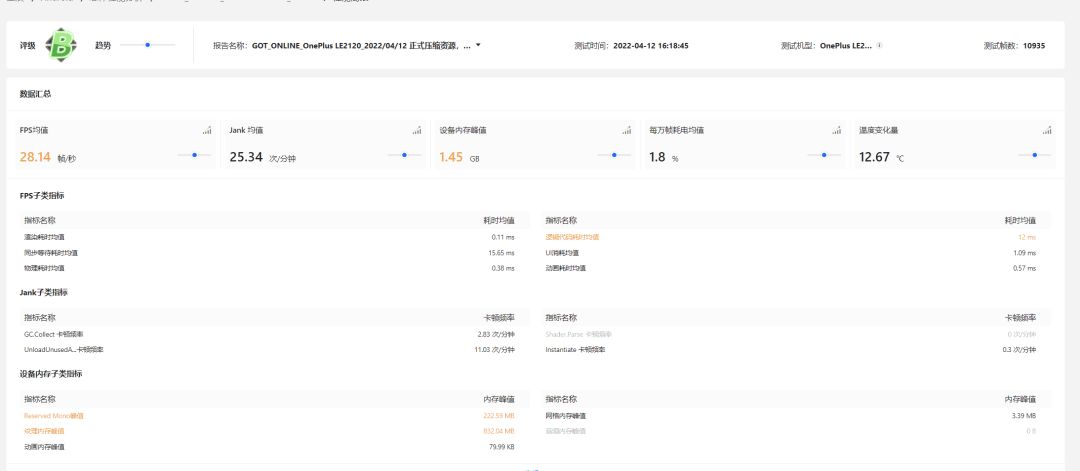This screenshot has width=1080, height=471.
Task: Open the Reserved Mono峰值 orange link
Action: tap(54, 416)
